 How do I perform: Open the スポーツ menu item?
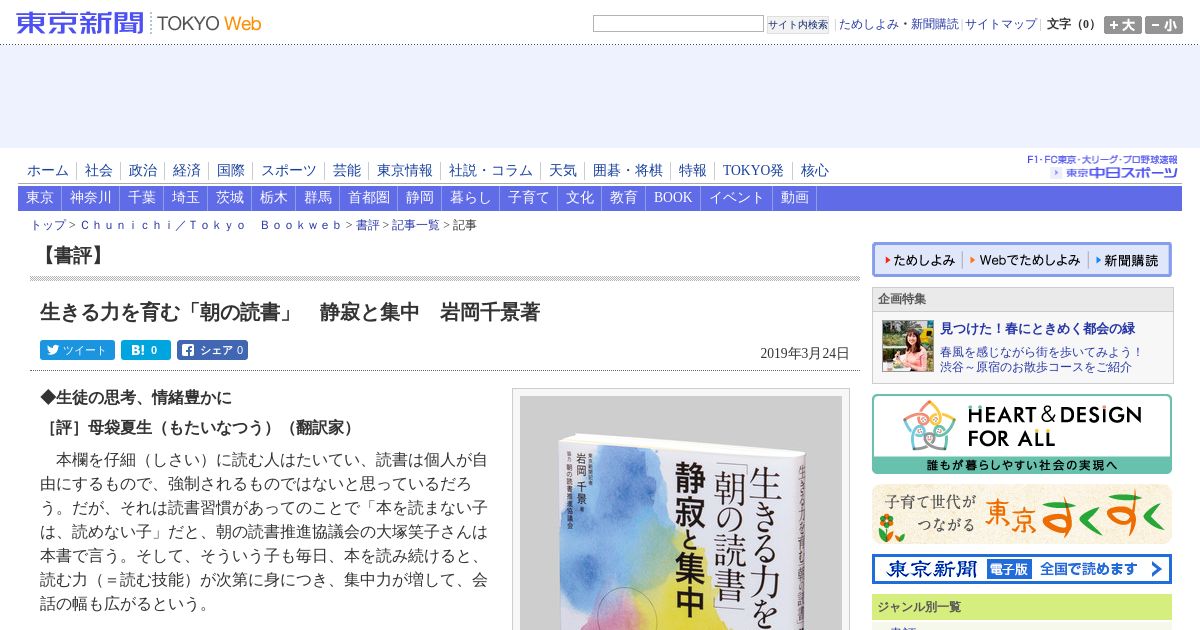tap(289, 170)
